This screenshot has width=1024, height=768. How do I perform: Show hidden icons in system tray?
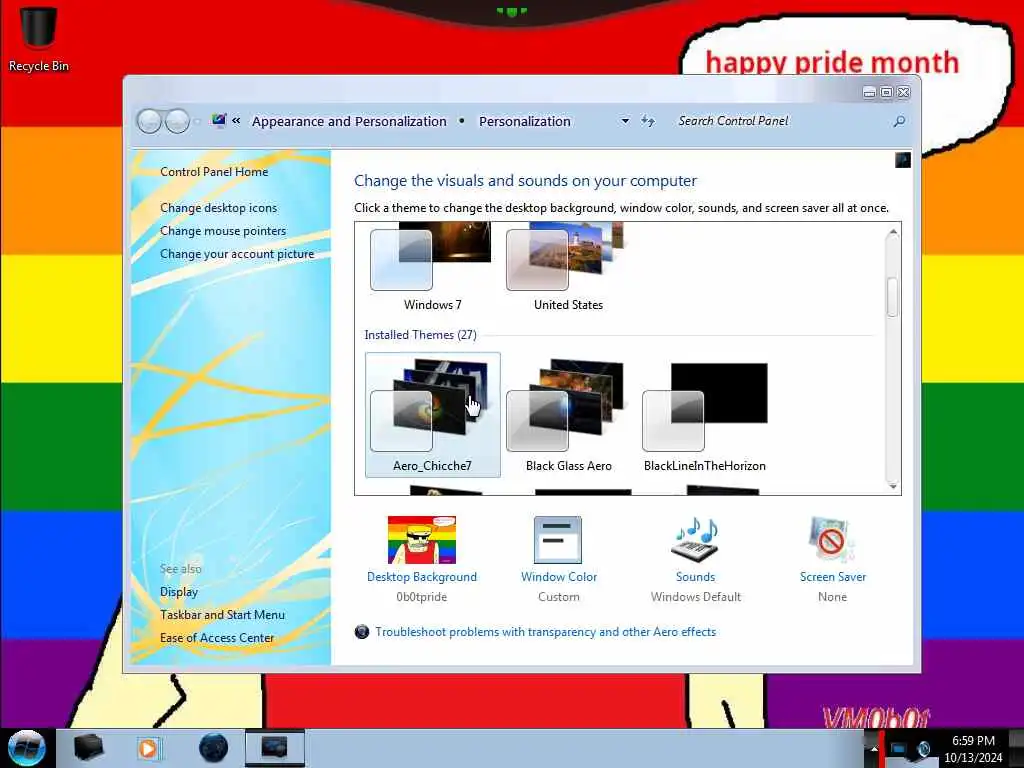(x=874, y=748)
